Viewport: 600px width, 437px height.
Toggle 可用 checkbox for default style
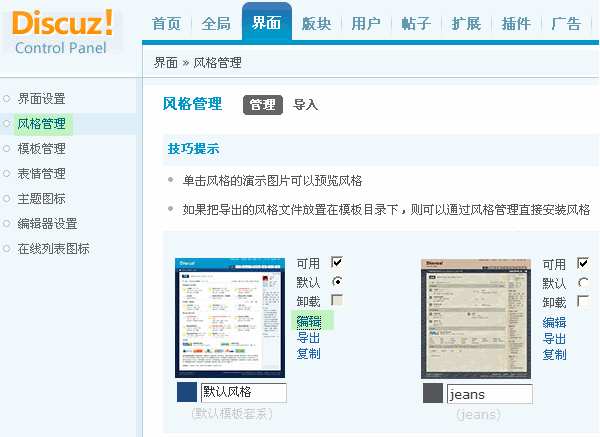click(337, 262)
